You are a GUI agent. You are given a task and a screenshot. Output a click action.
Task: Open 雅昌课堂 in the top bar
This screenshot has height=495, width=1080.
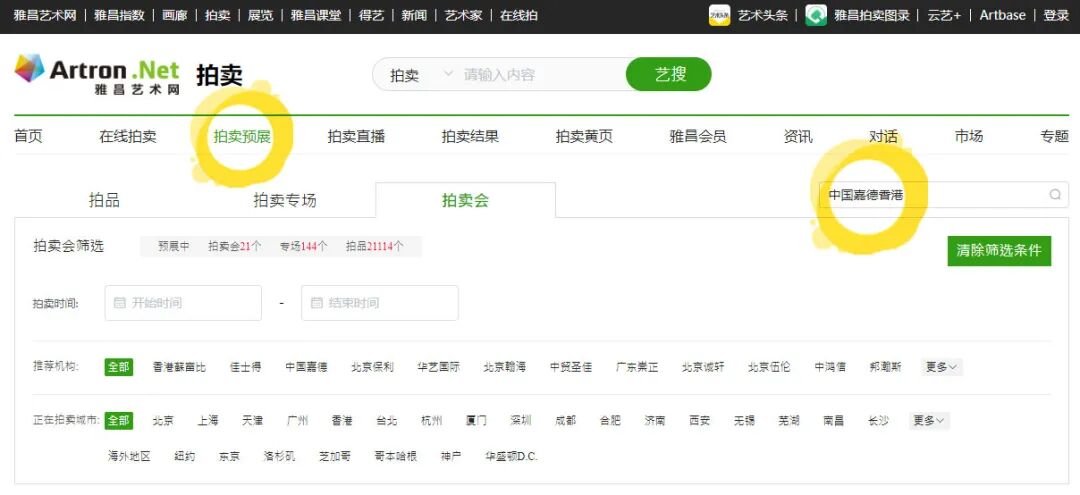315,15
